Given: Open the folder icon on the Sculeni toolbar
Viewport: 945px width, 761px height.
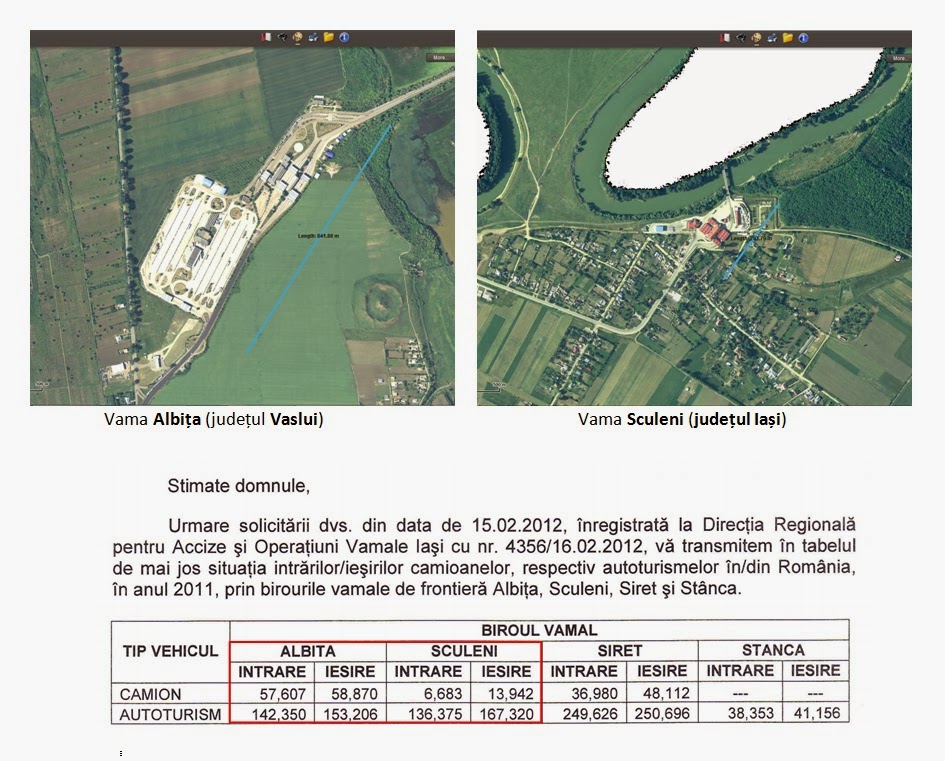Looking at the screenshot, I should [x=788, y=38].
